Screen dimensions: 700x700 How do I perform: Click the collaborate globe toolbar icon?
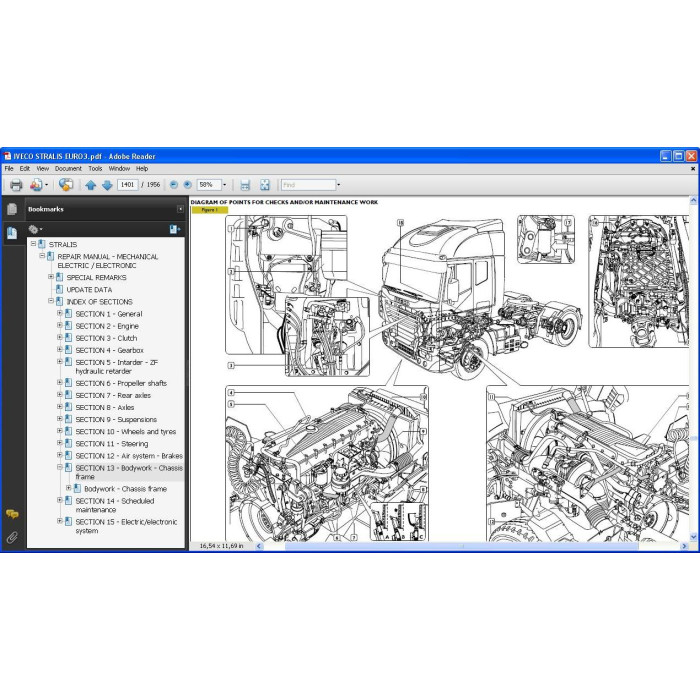(x=66, y=185)
